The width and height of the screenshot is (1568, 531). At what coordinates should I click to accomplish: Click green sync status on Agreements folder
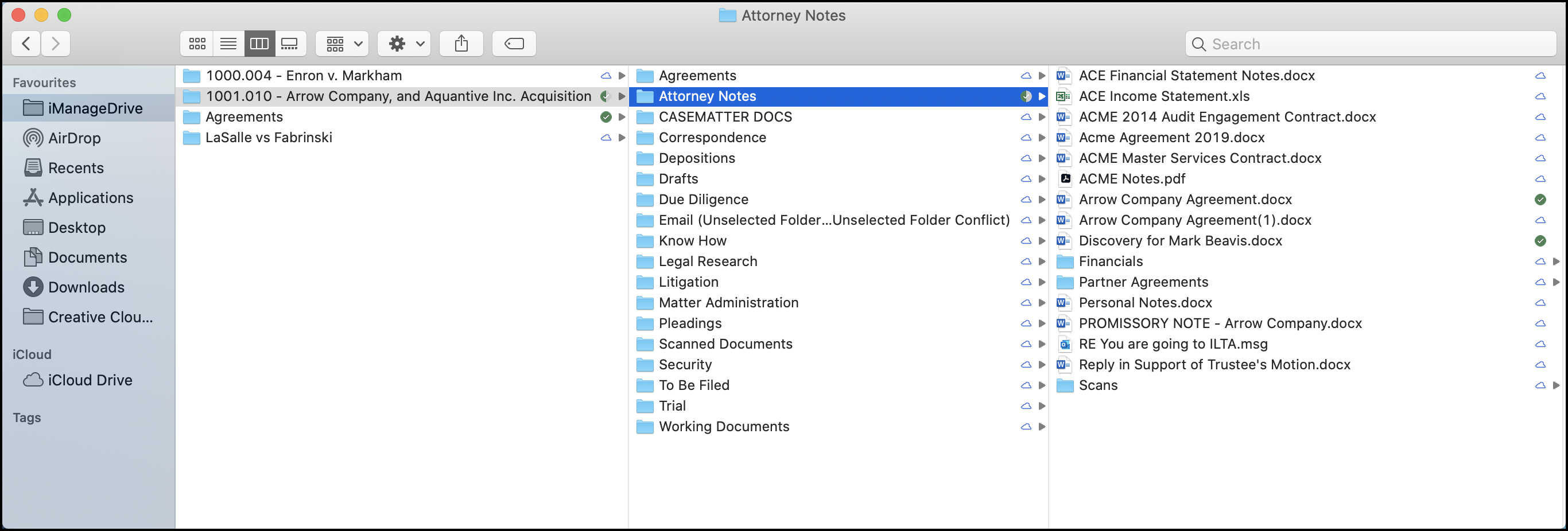[x=605, y=117]
